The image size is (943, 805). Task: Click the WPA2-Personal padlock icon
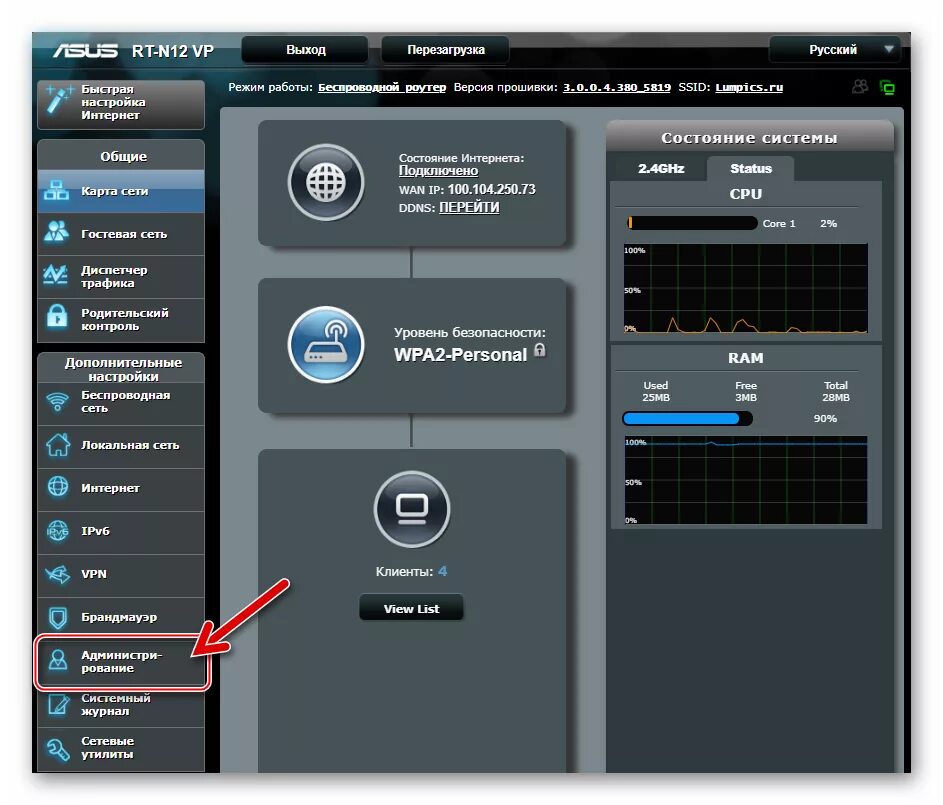539,349
